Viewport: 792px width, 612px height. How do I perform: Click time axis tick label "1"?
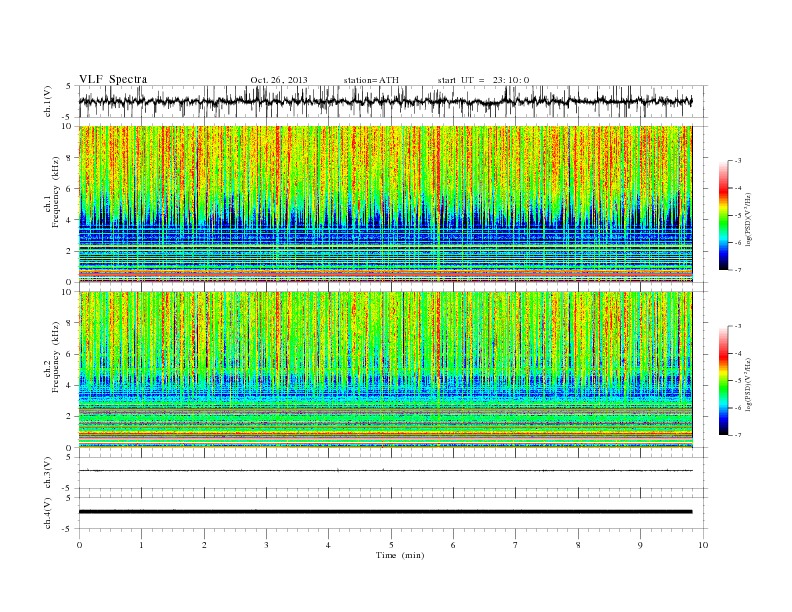(141, 545)
